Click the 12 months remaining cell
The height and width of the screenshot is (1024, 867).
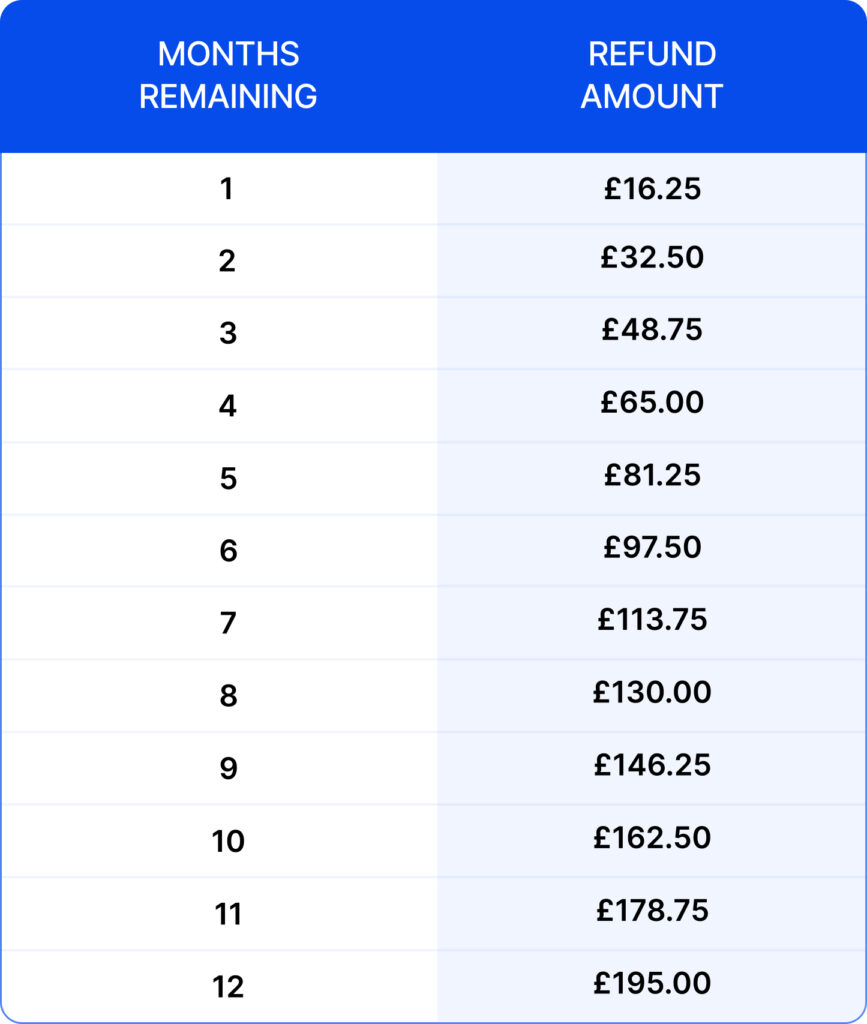[228, 987]
